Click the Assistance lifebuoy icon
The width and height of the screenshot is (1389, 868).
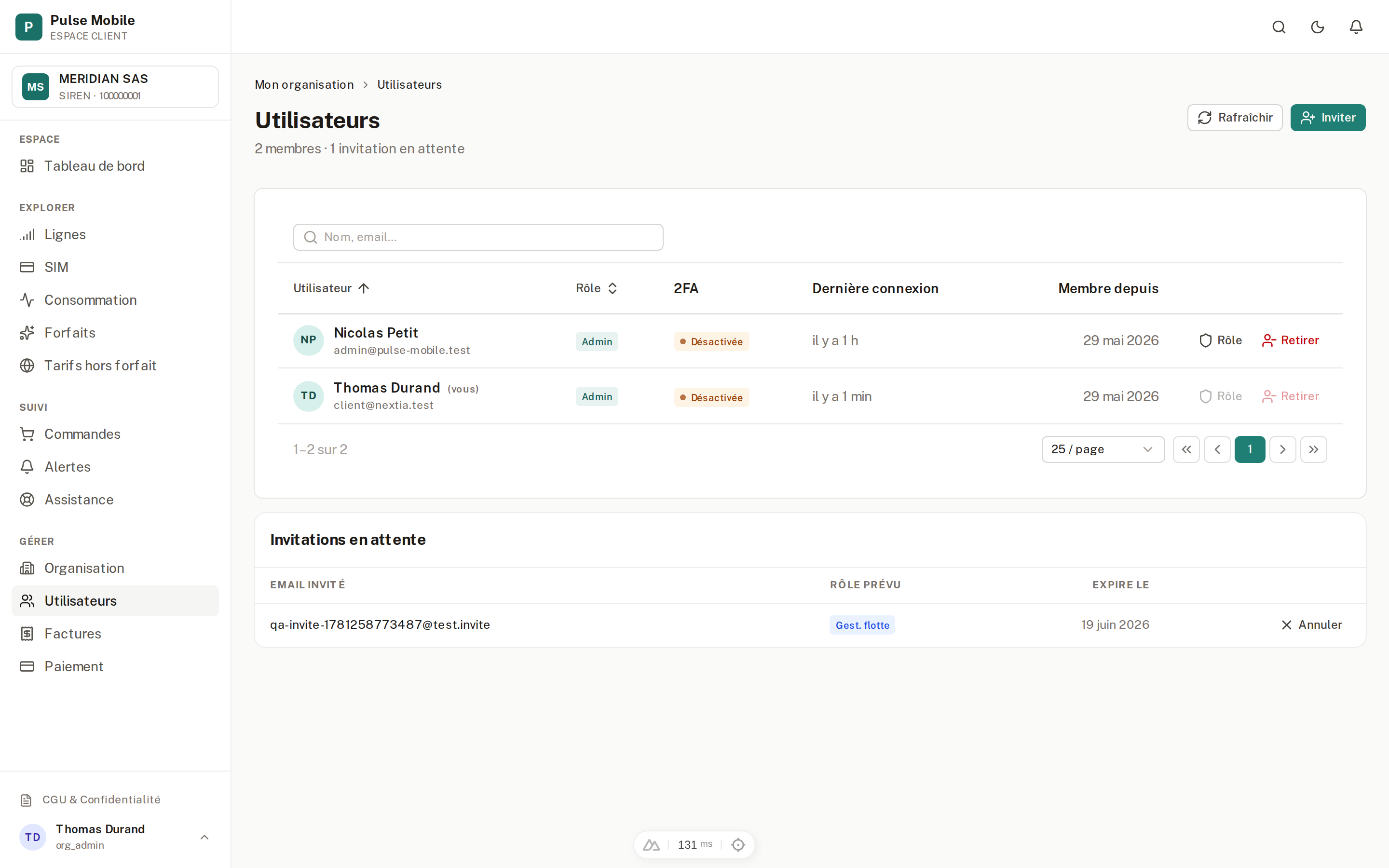pos(27,500)
